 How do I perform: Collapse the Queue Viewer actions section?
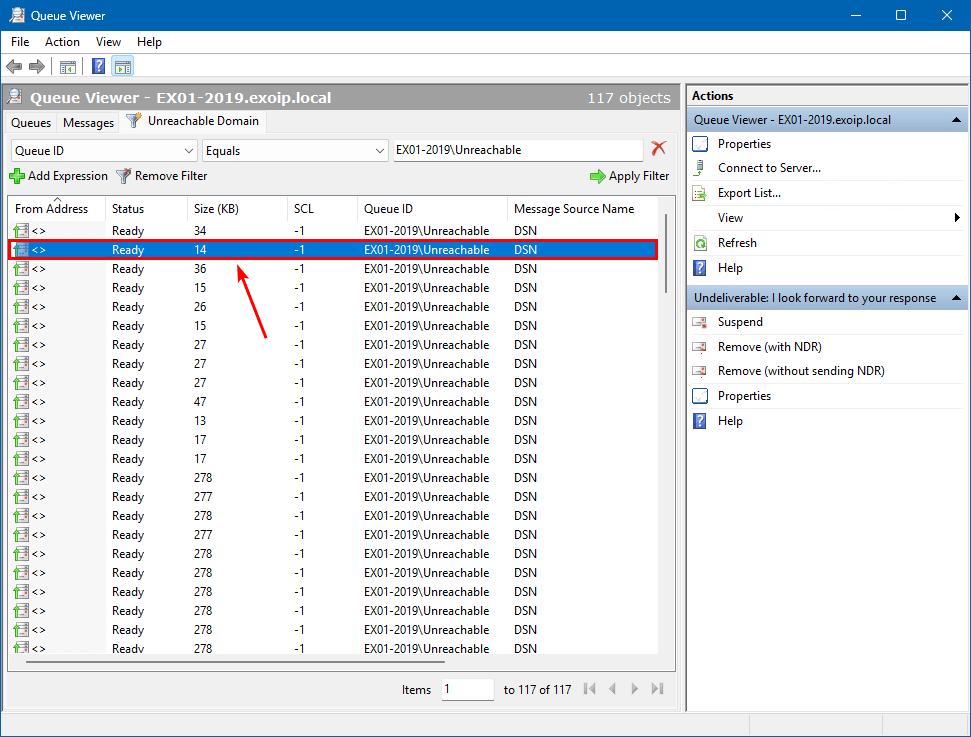[x=956, y=120]
